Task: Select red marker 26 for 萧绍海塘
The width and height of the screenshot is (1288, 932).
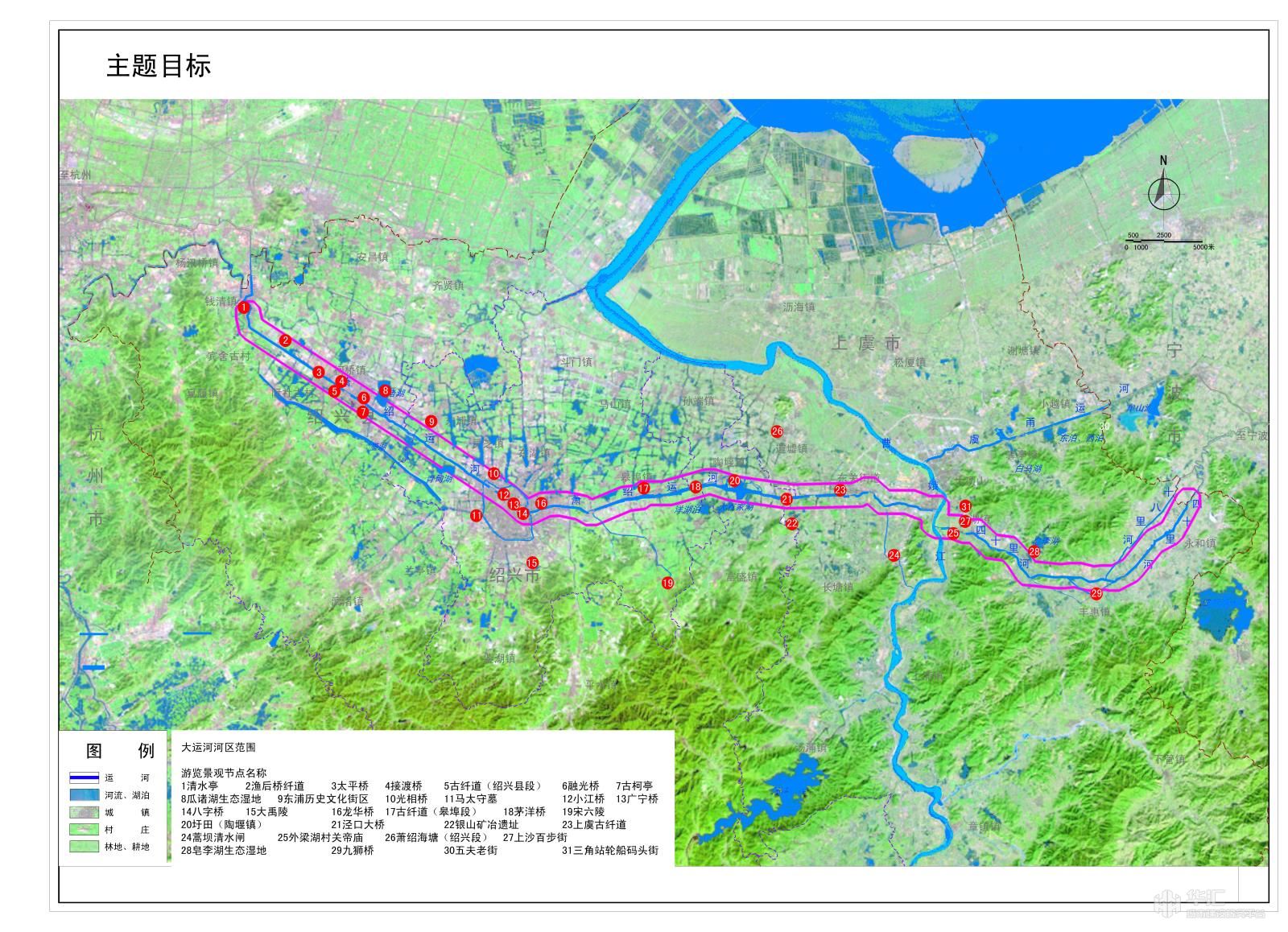Action: point(777,431)
